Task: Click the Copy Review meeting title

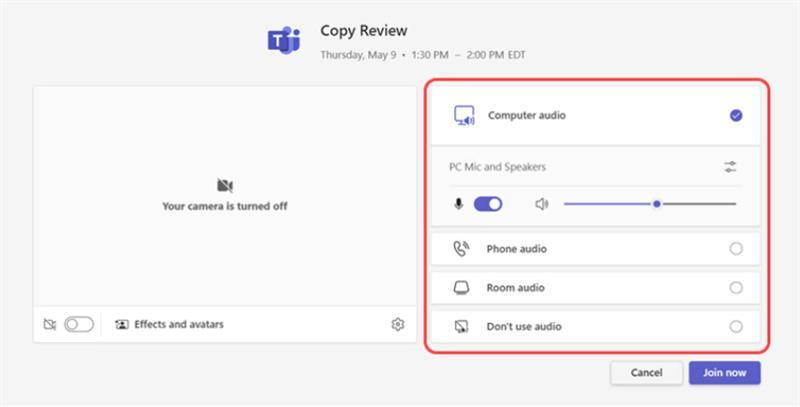Action: tap(364, 31)
